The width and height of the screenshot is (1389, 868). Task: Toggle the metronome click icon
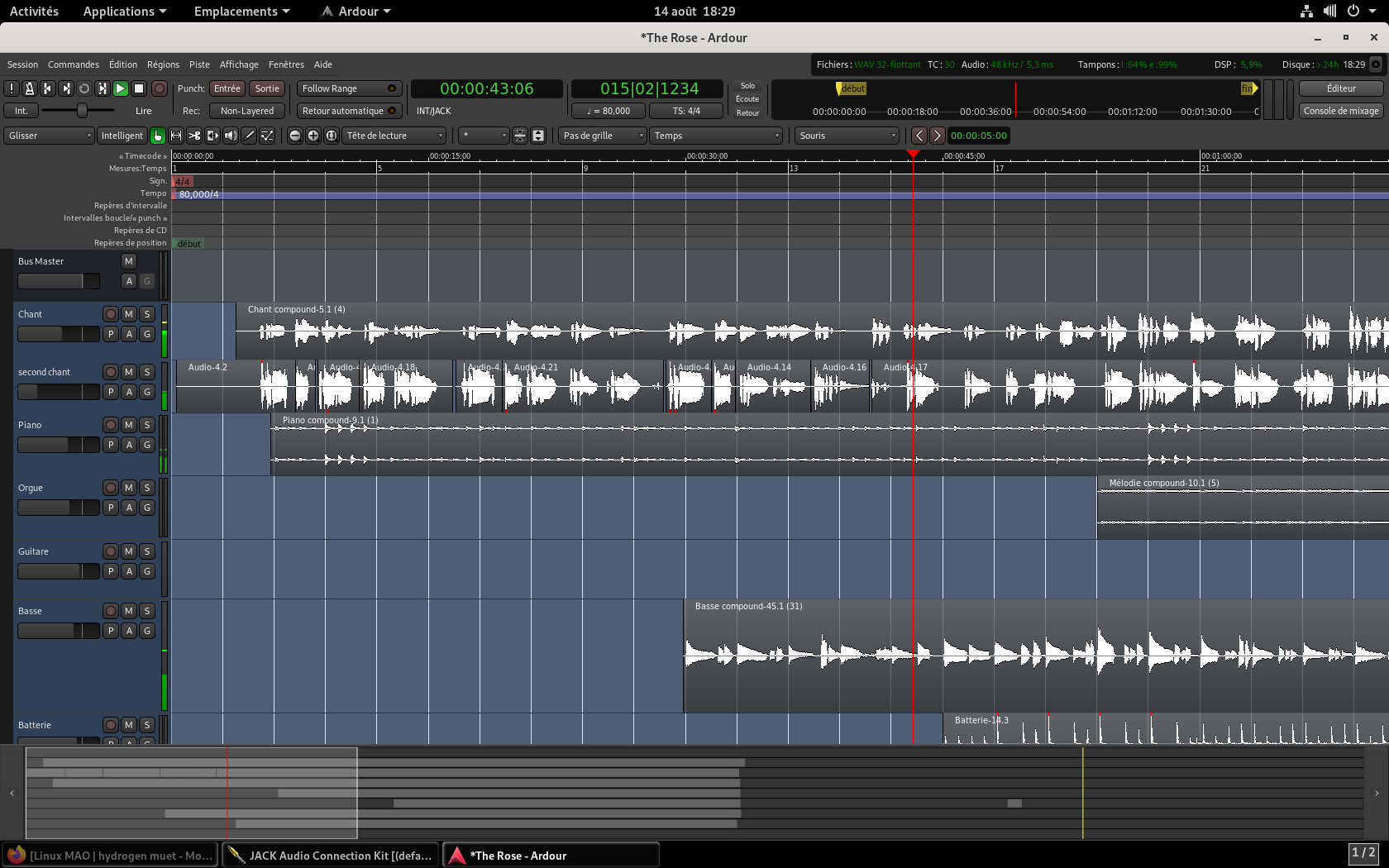pos(29,88)
